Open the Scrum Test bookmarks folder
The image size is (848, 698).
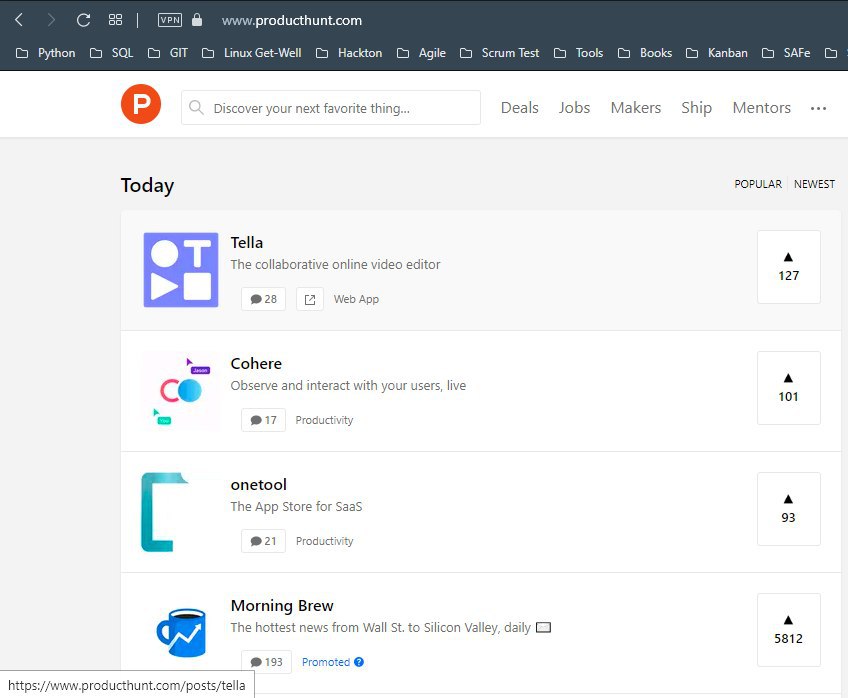pyautogui.click(x=499, y=53)
